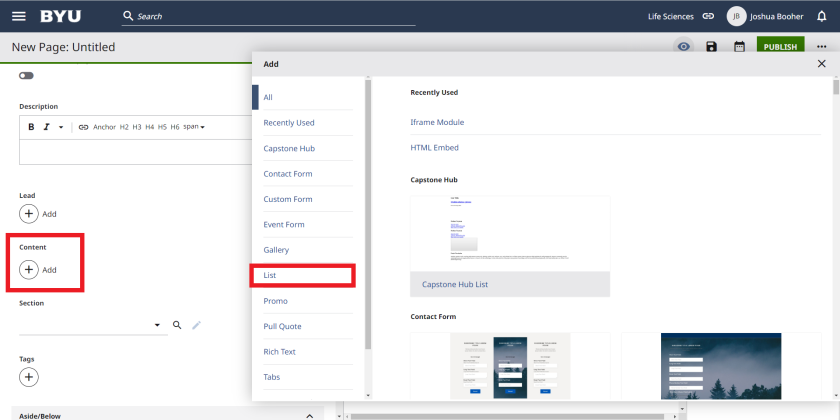
Task: Add a tag with the plus icon
Action: [29, 377]
